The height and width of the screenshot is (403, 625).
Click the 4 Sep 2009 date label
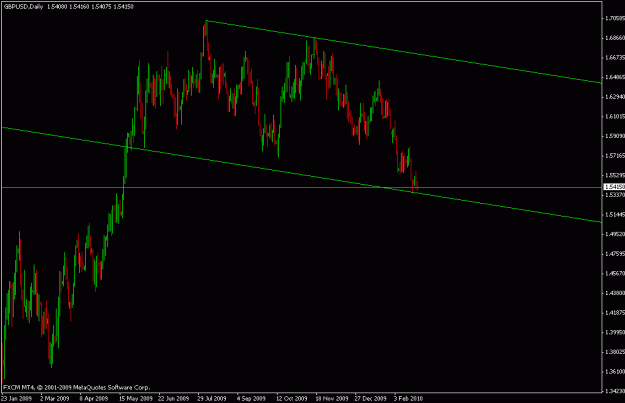pyautogui.click(x=251, y=398)
